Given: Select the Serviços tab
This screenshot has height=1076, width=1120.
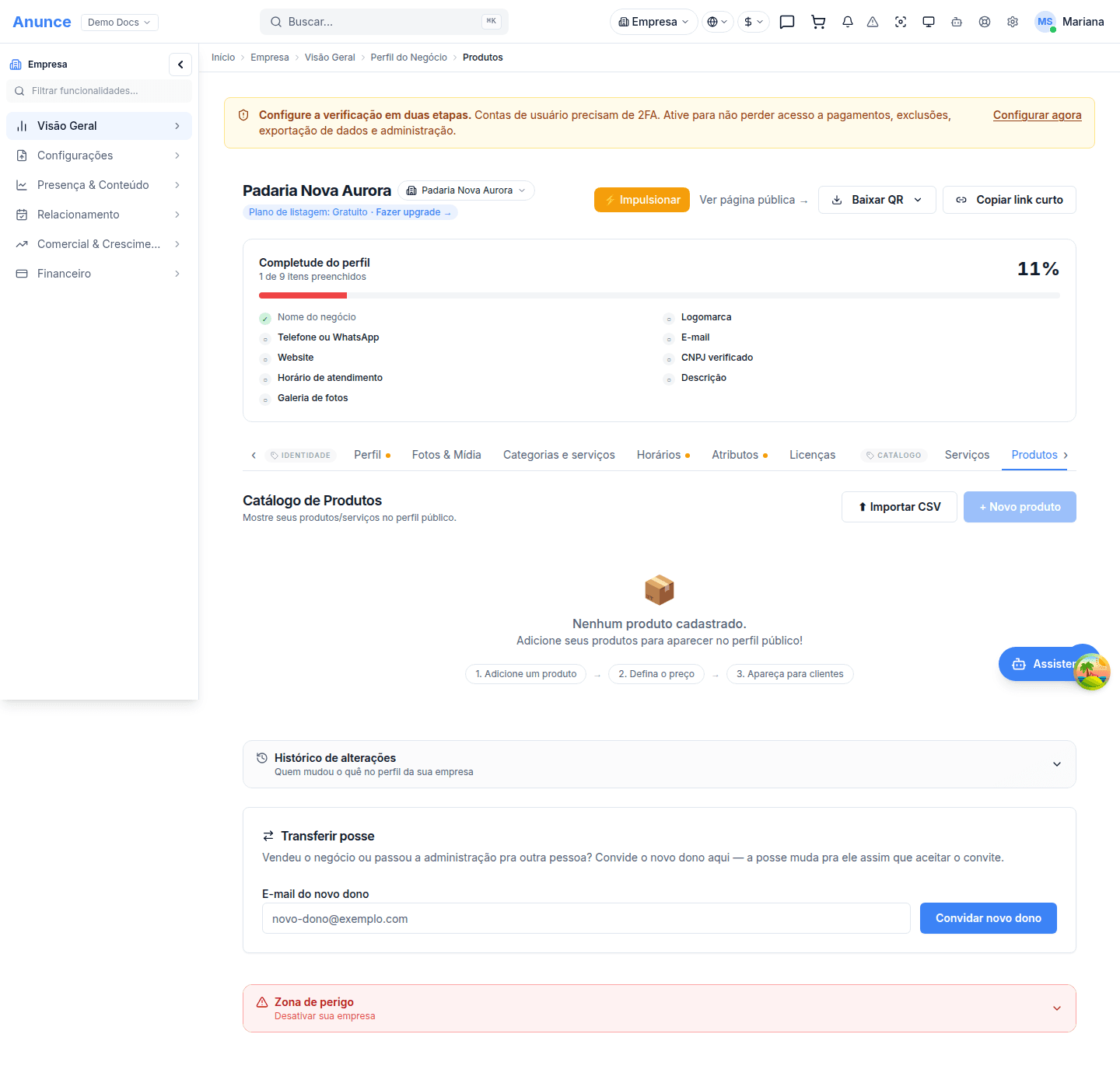Looking at the screenshot, I should click(967, 455).
